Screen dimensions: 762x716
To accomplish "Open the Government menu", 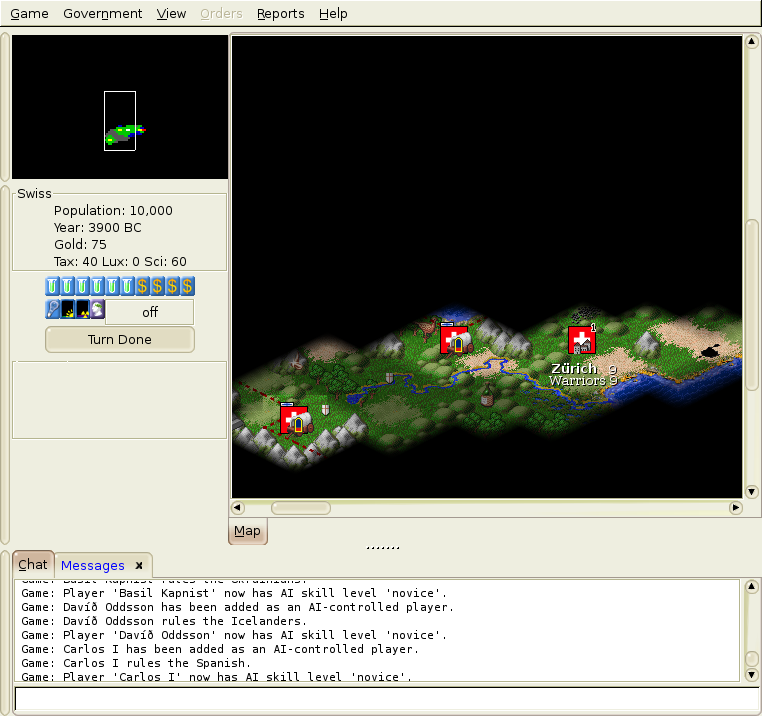I will point(103,14).
